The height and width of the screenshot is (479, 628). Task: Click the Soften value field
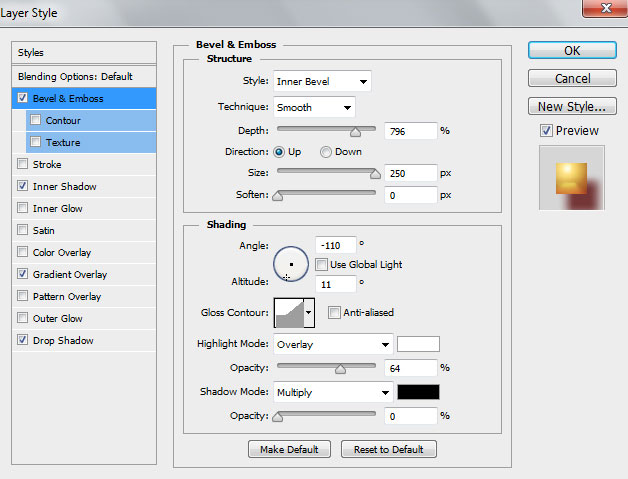411,195
